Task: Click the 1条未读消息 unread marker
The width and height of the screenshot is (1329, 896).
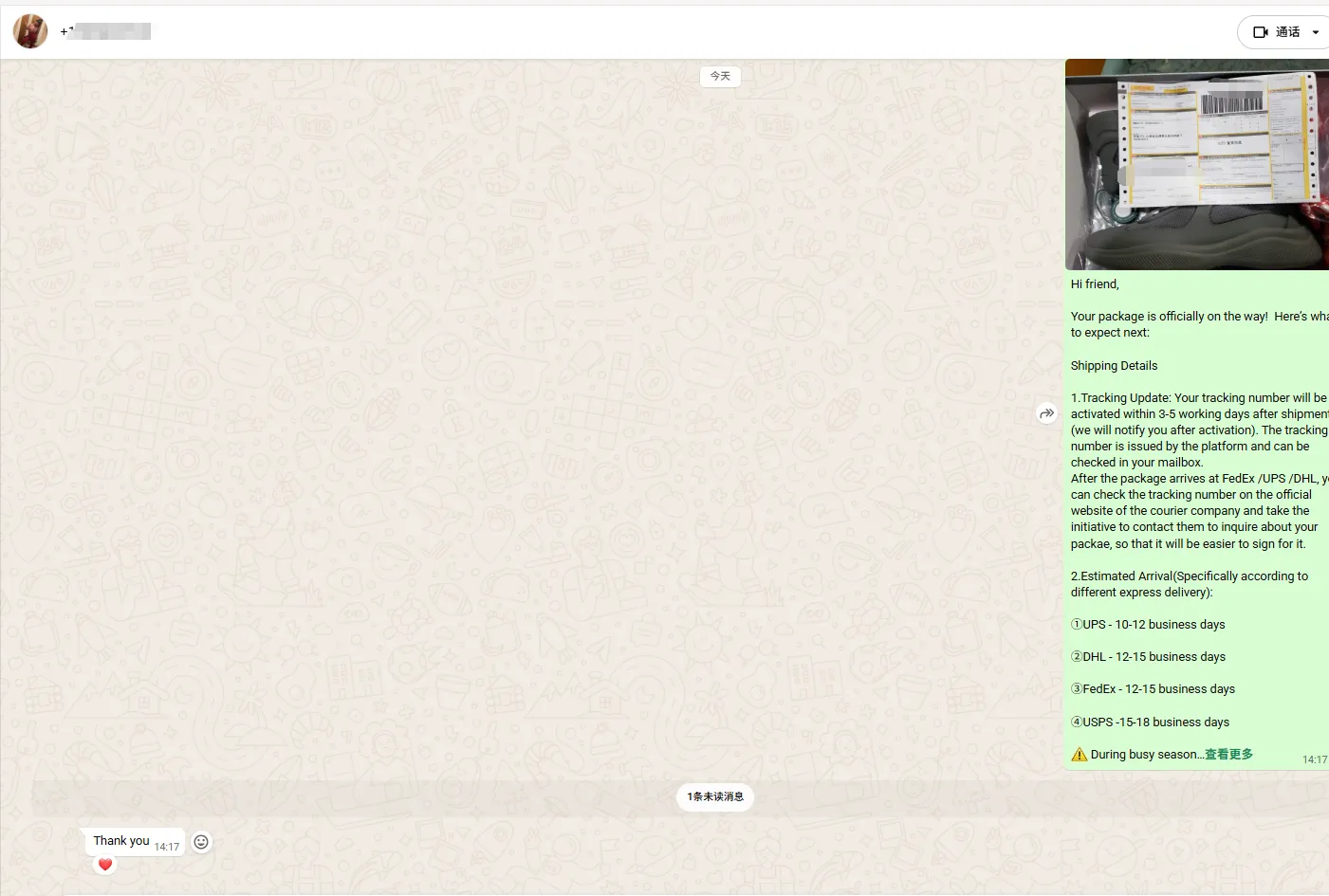Action: click(715, 796)
